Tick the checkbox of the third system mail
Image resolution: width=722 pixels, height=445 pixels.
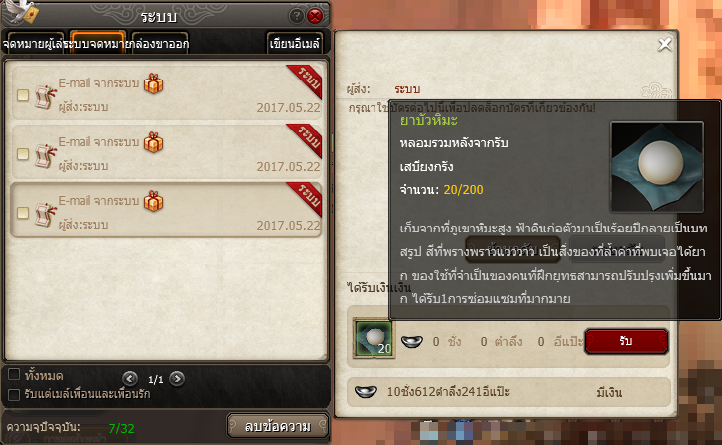pos(23,213)
